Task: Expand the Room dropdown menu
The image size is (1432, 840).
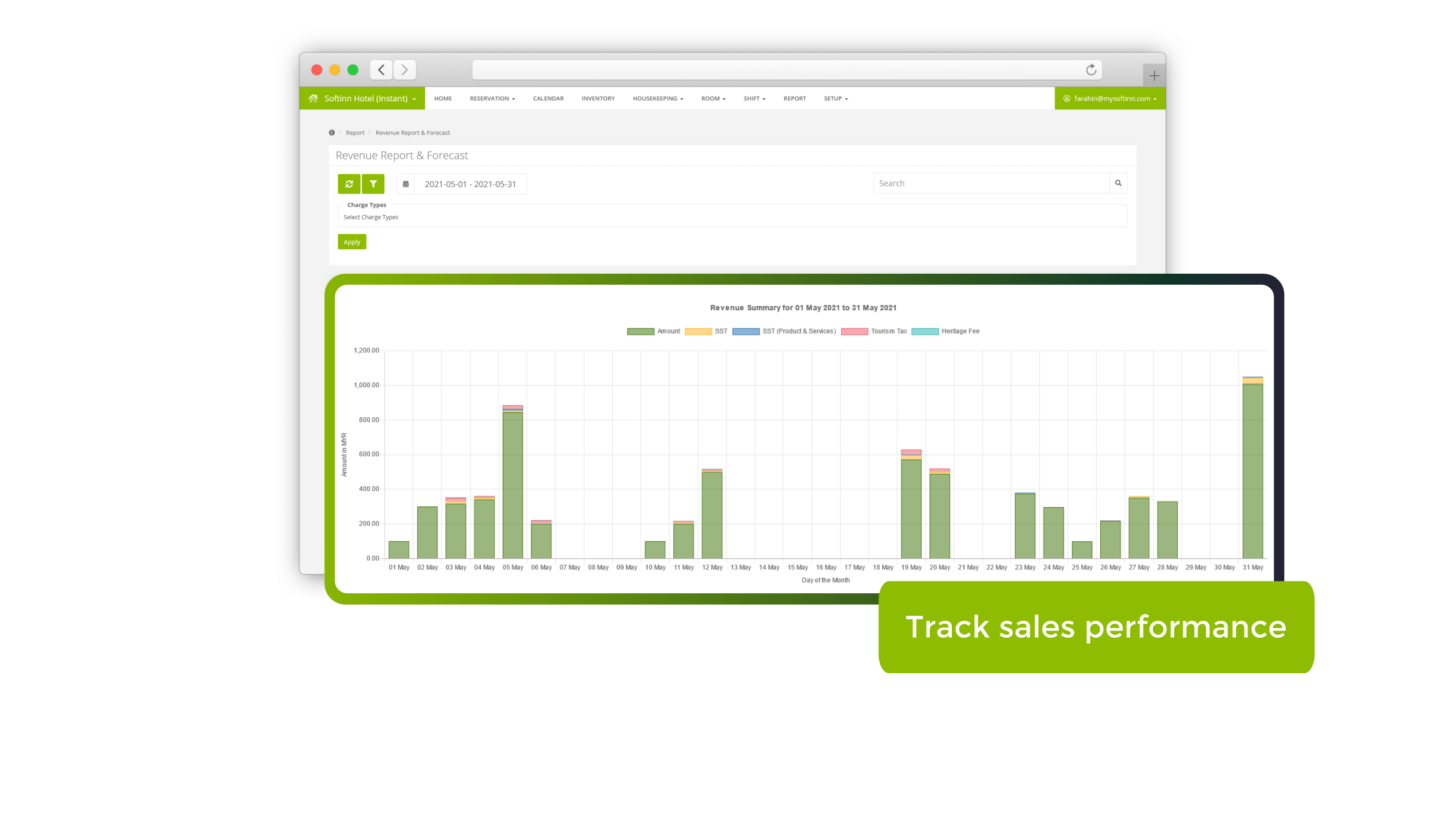Action: pyautogui.click(x=710, y=98)
